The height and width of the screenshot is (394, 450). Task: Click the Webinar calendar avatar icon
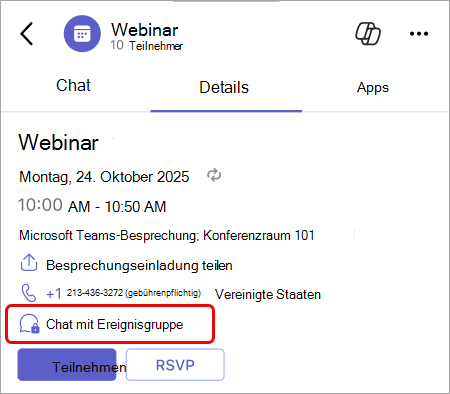tap(82, 34)
